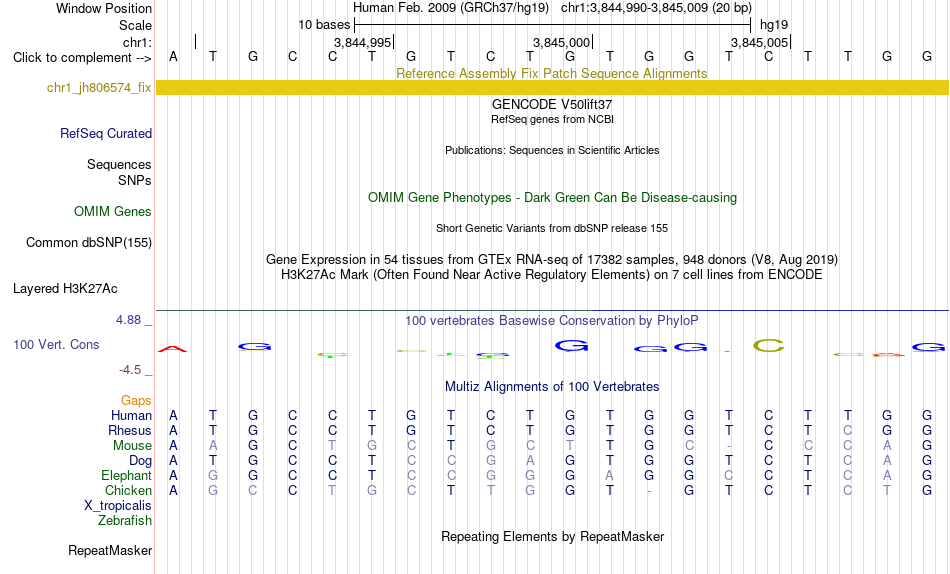Click the -4.5 lower scale value
This screenshot has width=950, height=574.
[130, 370]
